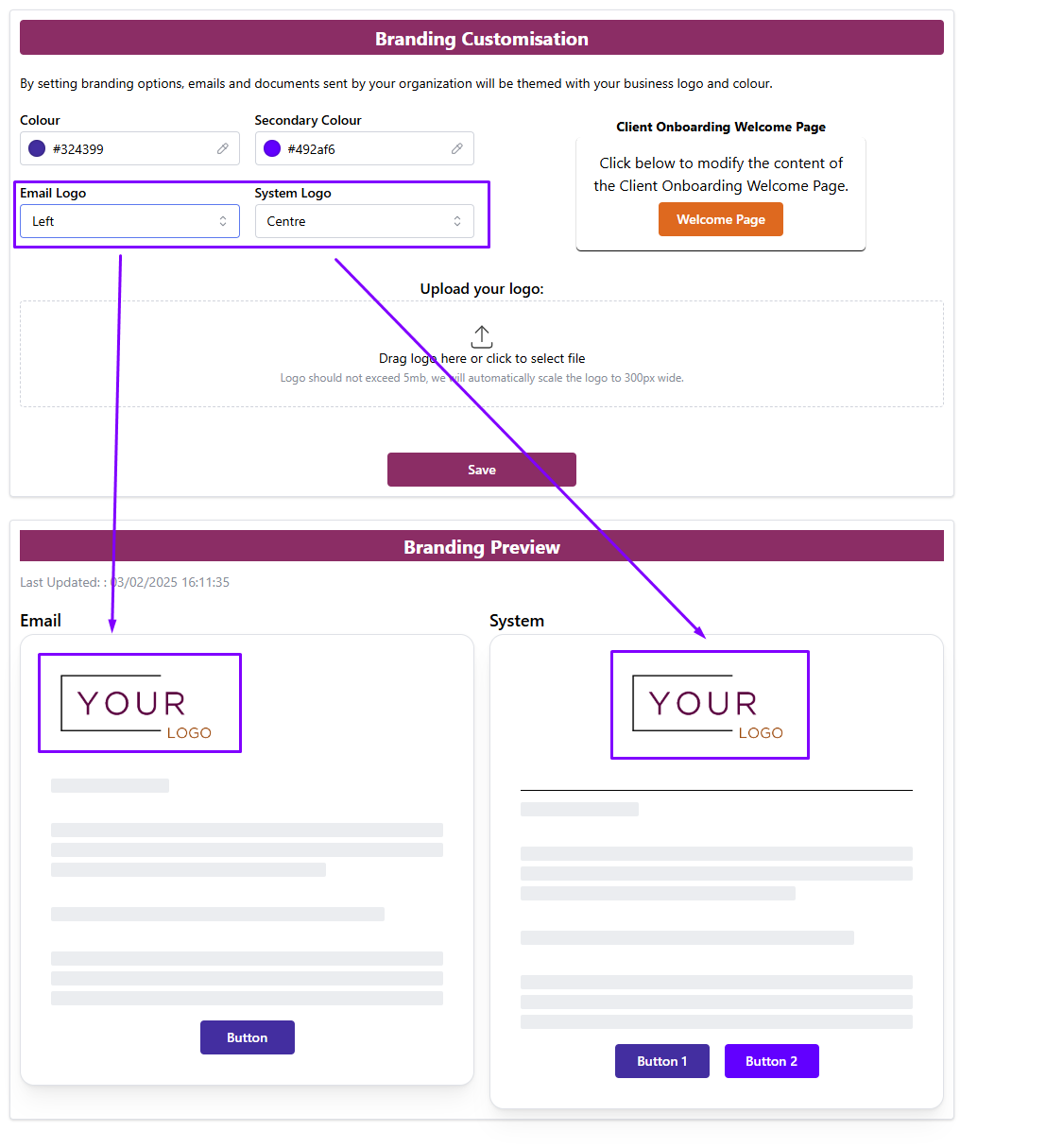The height and width of the screenshot is (1148, 1063).
Task: Click the Email preview Button
Action: pyautogui.click(x=248, y=1037)
